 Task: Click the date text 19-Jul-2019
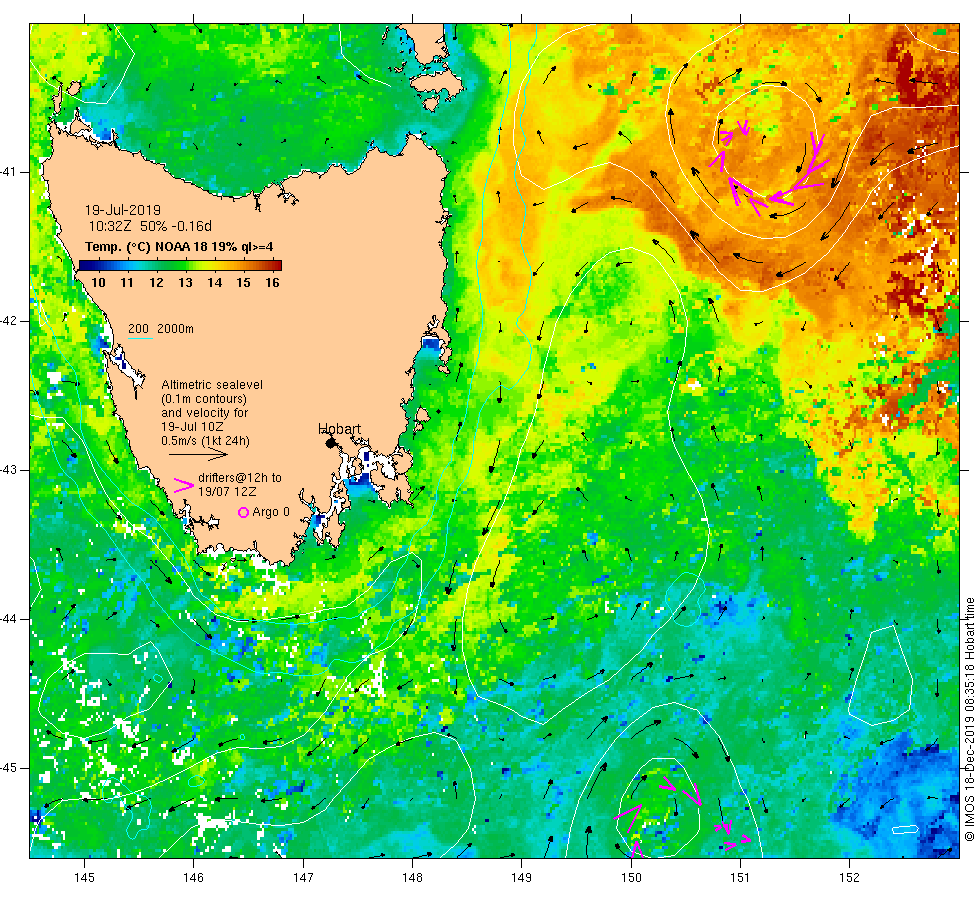[122, 210]
